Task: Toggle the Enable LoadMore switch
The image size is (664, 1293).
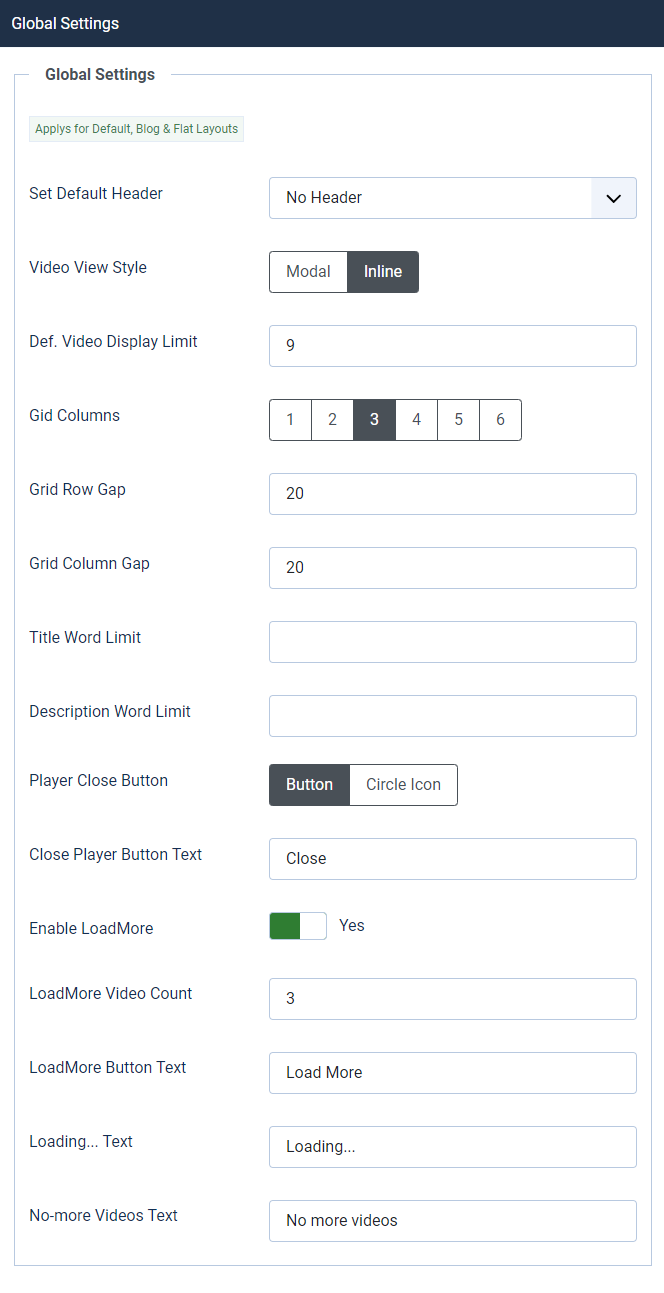Action: [298, 926]
